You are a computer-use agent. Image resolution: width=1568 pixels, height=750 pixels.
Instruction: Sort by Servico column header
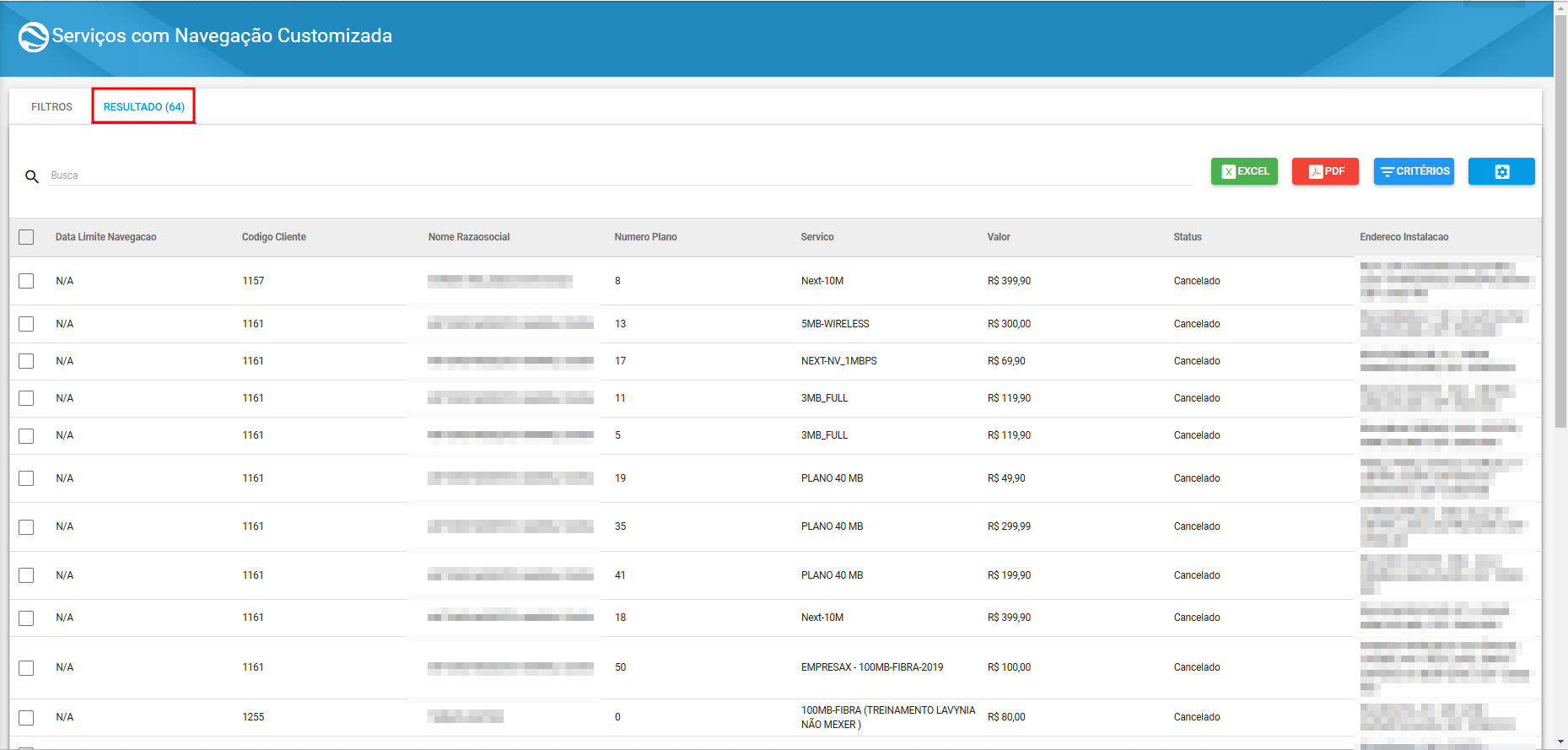(817, 237)
